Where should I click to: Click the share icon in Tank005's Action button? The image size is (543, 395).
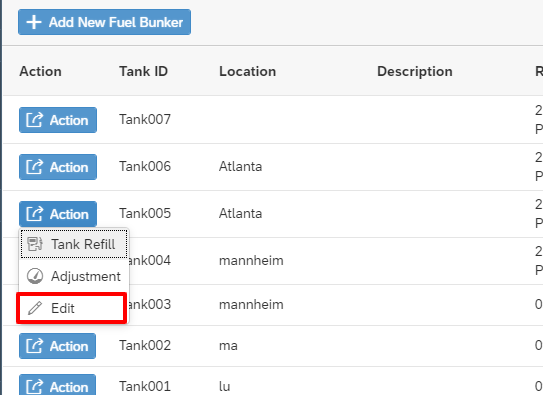[x=35, y=214]
